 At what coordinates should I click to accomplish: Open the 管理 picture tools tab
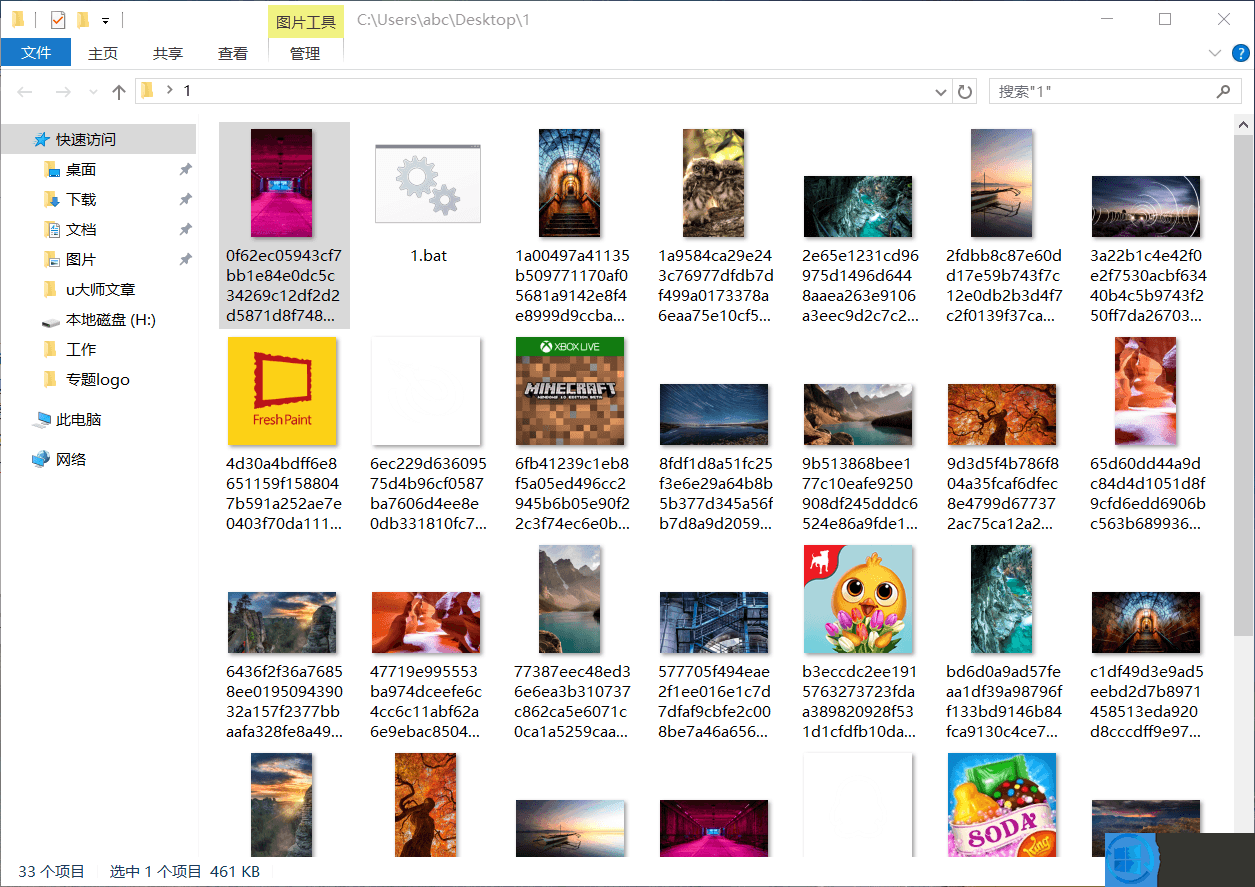point(305,54)
